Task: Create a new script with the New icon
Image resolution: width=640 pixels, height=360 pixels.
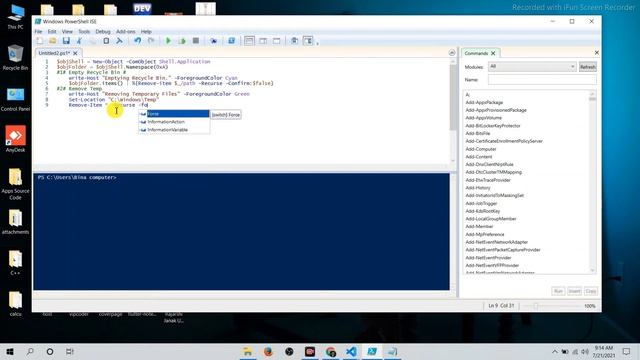Action: pyautogui.click(x=40, y=41)
